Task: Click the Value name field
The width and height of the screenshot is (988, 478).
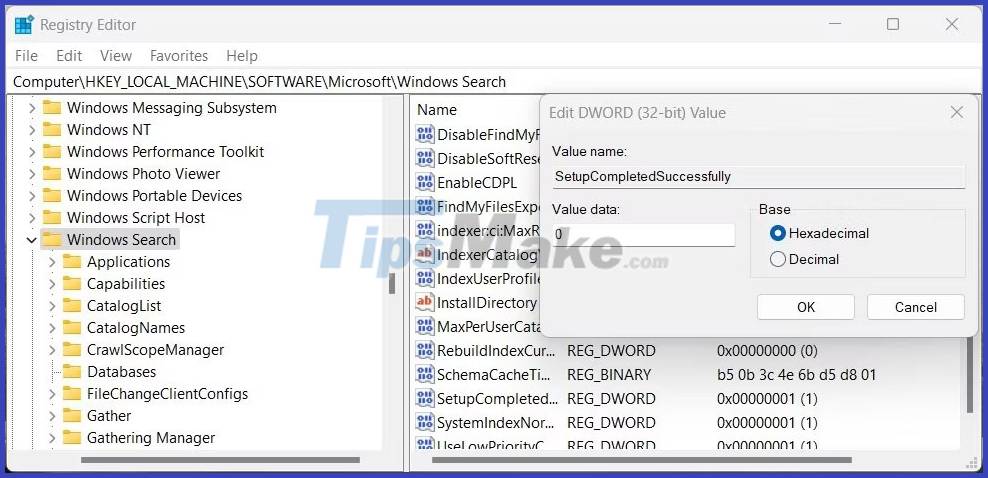Action: (759, 176)
